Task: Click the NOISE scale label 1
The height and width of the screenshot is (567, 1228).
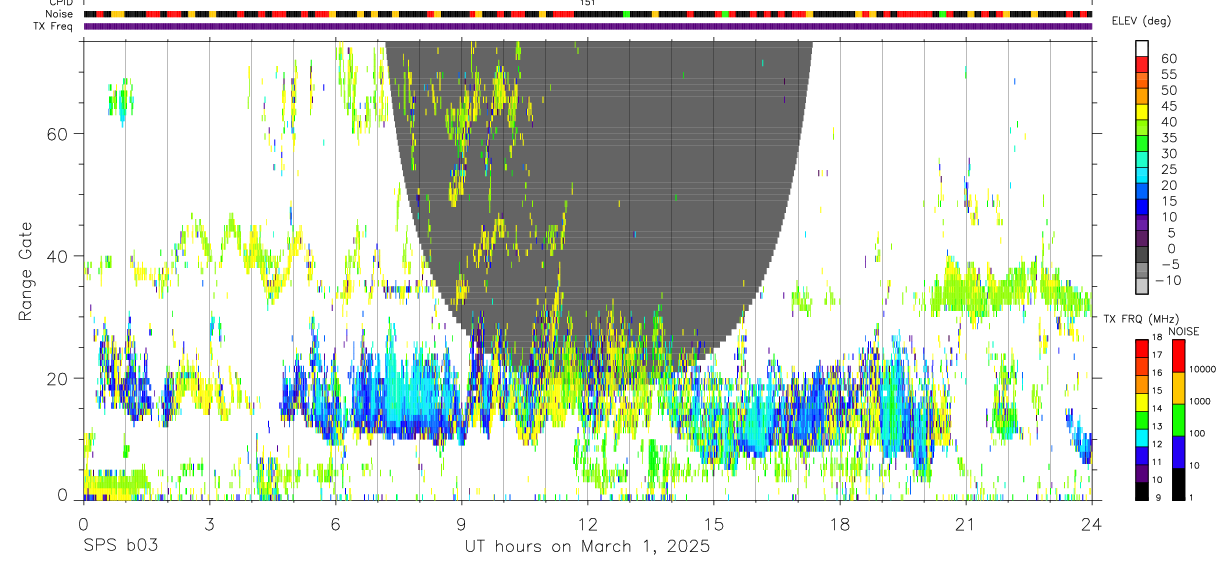Action: tap(1193, 498)
